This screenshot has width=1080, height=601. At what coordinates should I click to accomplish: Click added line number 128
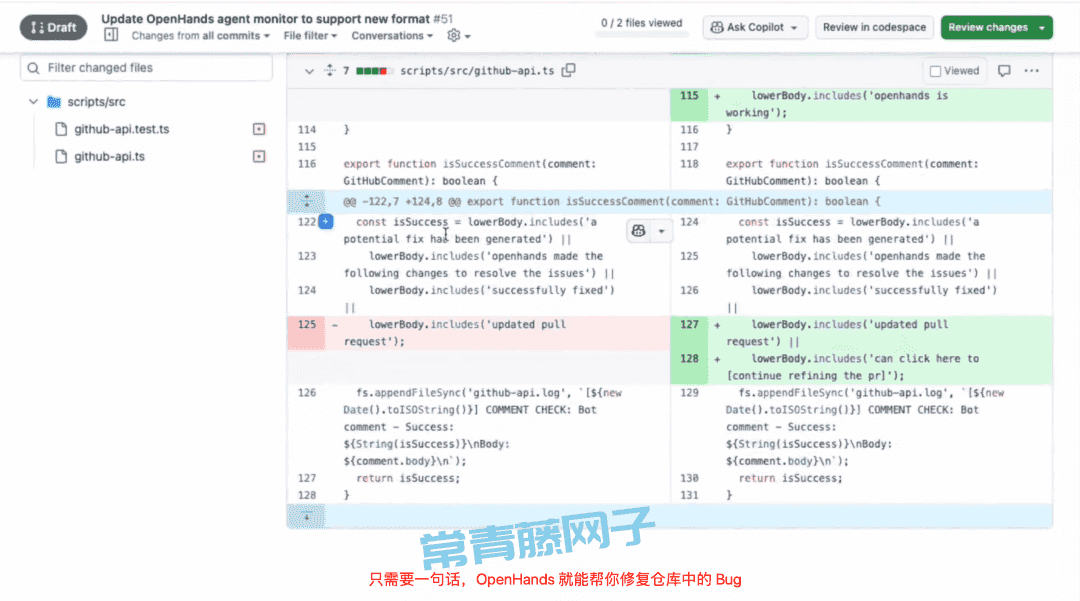tap(689, 359)
